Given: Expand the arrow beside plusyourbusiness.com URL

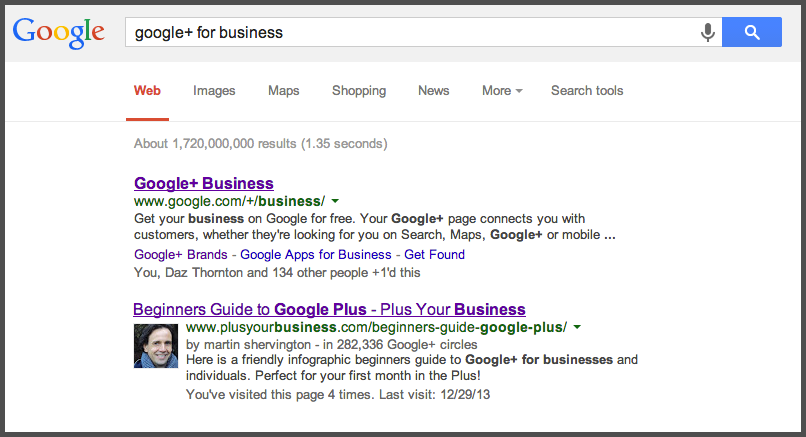Looking at the screenshot, I should click(577, 327).
